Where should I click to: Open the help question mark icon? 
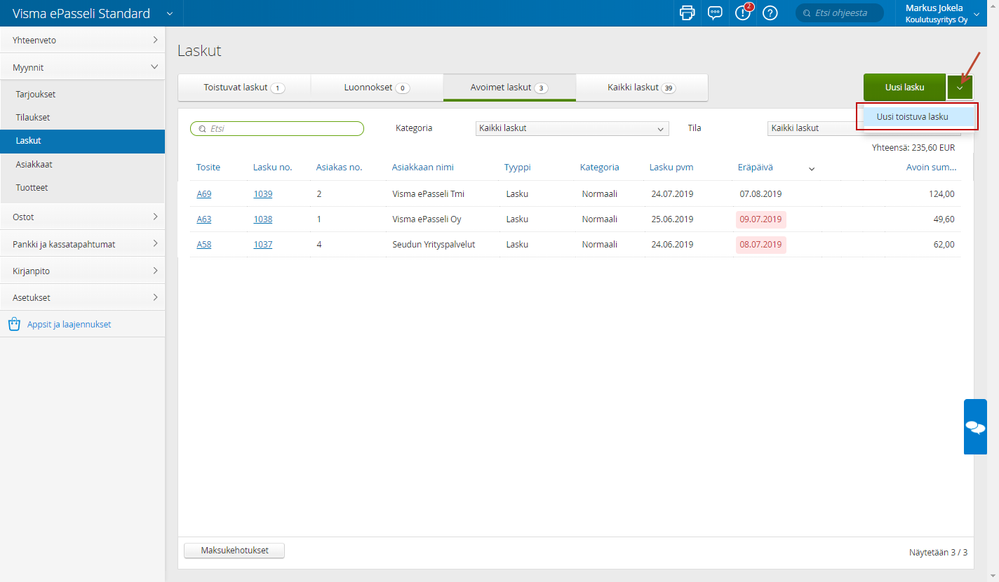770,13
